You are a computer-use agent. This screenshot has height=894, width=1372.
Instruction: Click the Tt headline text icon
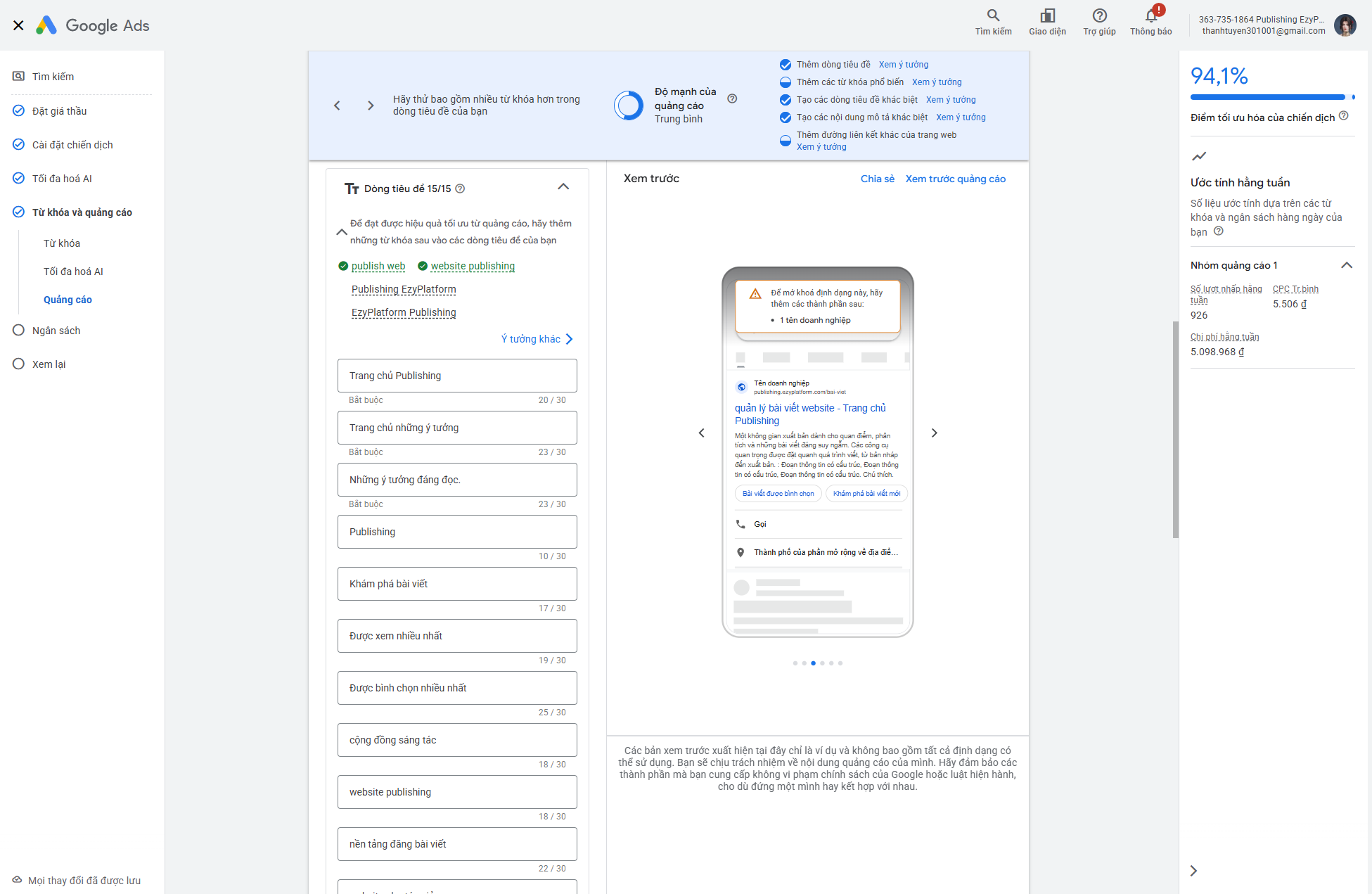(352, 189)
